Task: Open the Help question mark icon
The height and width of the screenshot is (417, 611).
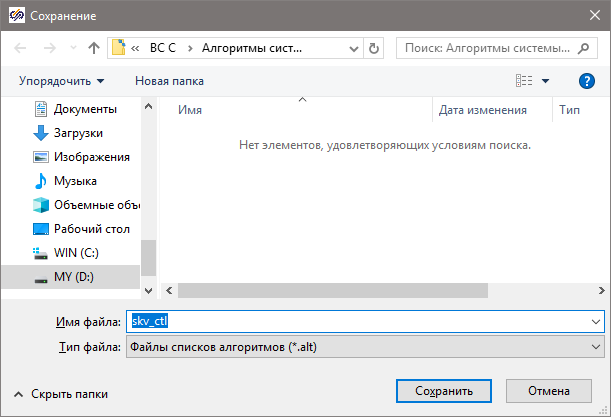Action: coord(587,81)
